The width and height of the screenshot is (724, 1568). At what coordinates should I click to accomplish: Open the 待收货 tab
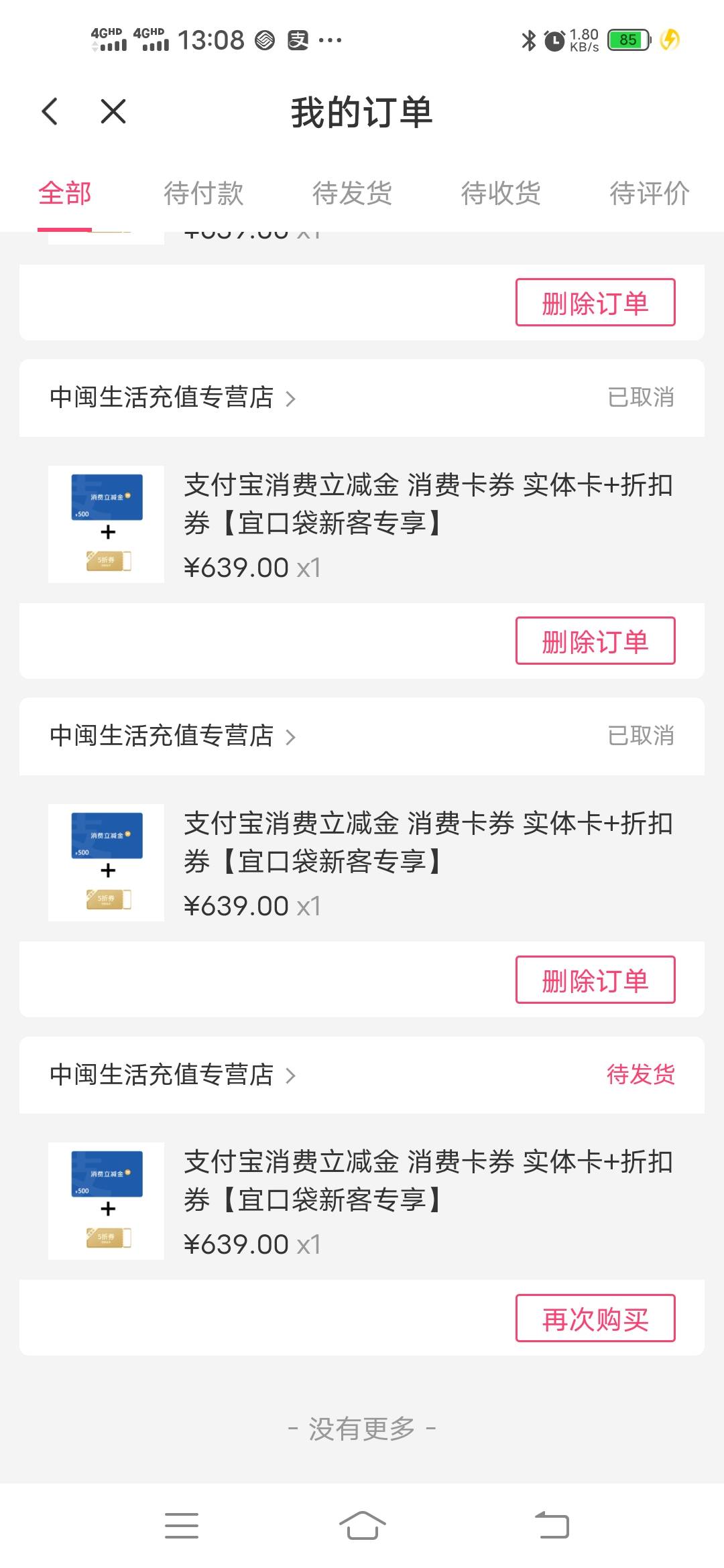501,194
